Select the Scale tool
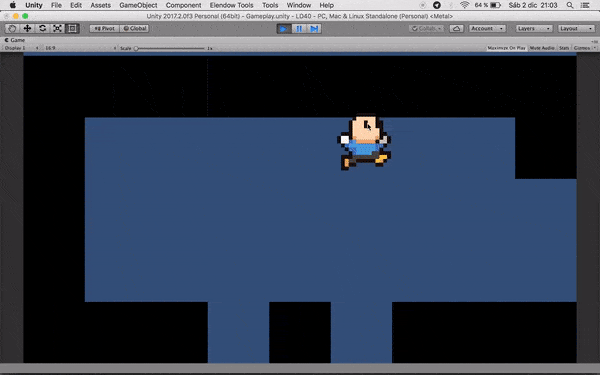Viewport: 600px width, 375px height. click(57, 28)
